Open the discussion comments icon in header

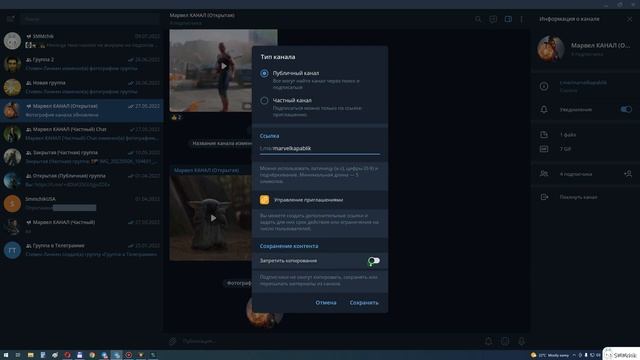[x=493, y=19]
